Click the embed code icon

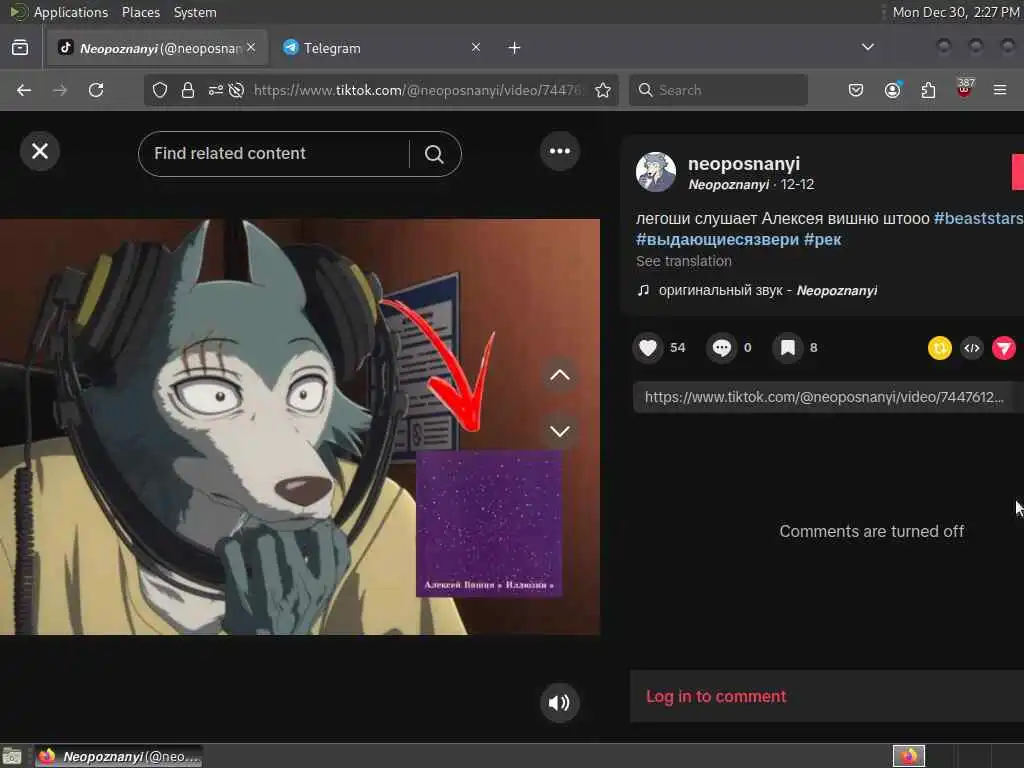972,348
